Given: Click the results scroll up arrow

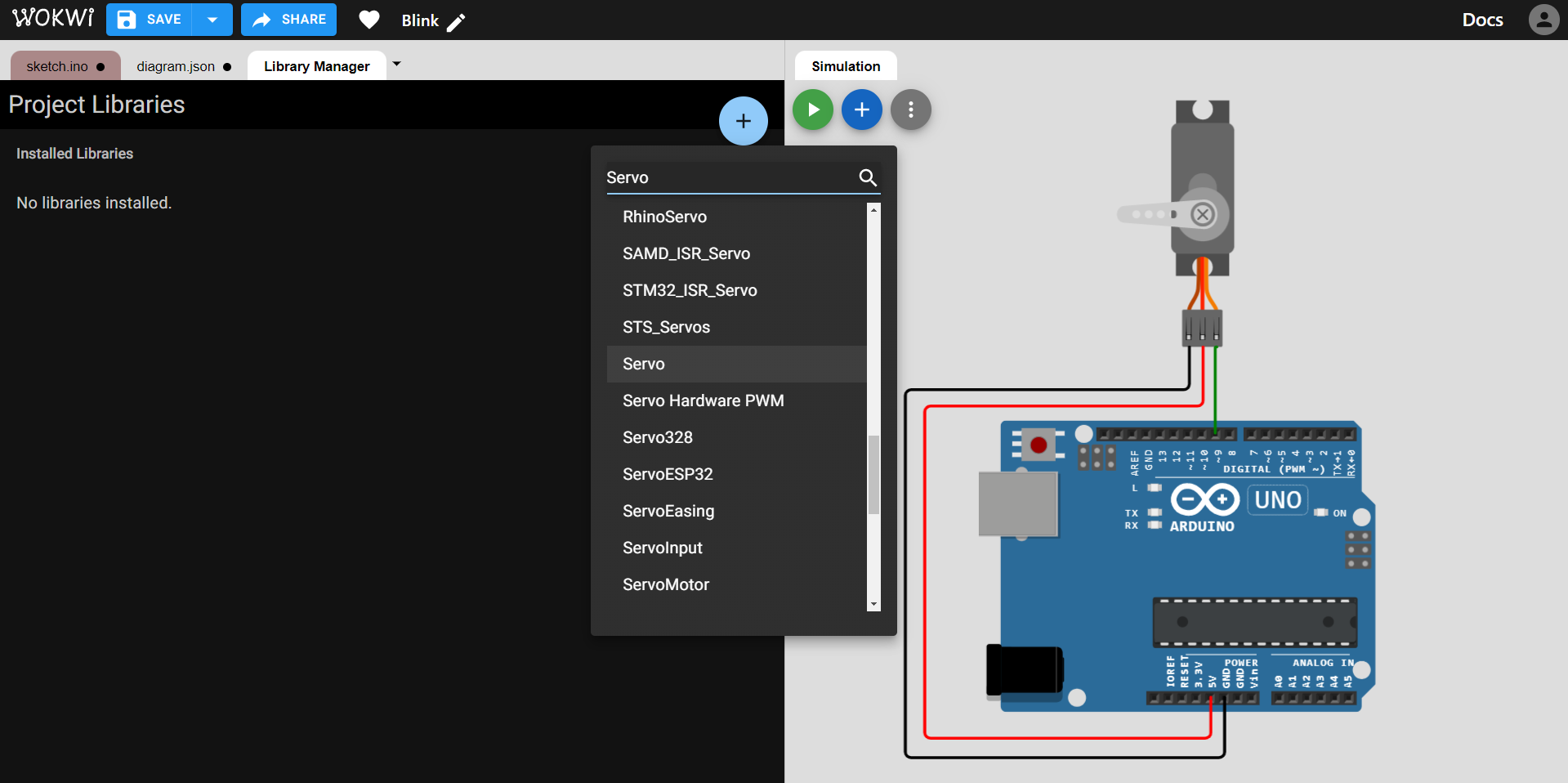Looking at the screenshot, I should (873, 210).
